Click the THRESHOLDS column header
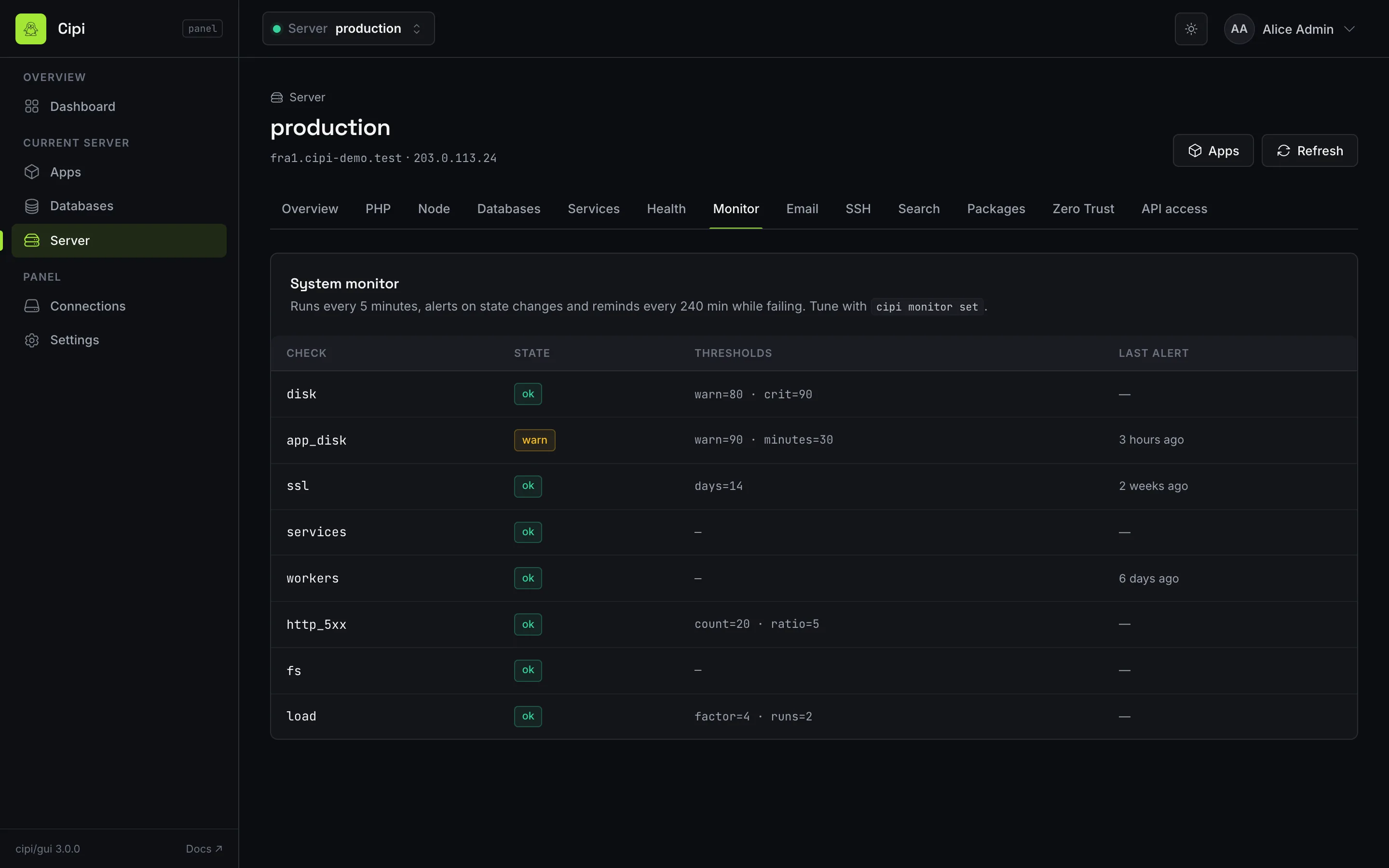1389x868 pixels. tap(733, 353)
